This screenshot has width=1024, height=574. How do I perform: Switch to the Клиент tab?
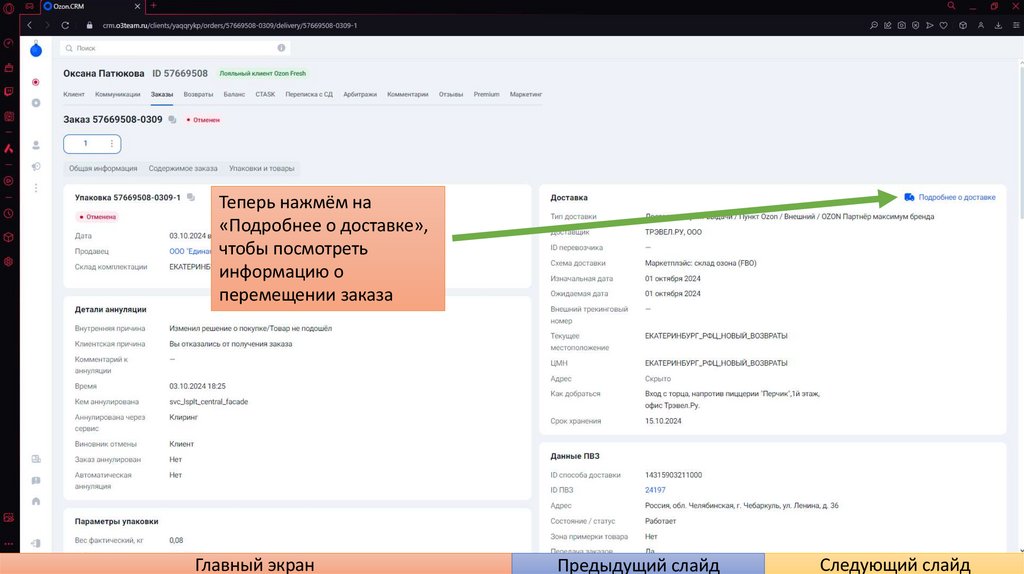[x=74, y=94]
